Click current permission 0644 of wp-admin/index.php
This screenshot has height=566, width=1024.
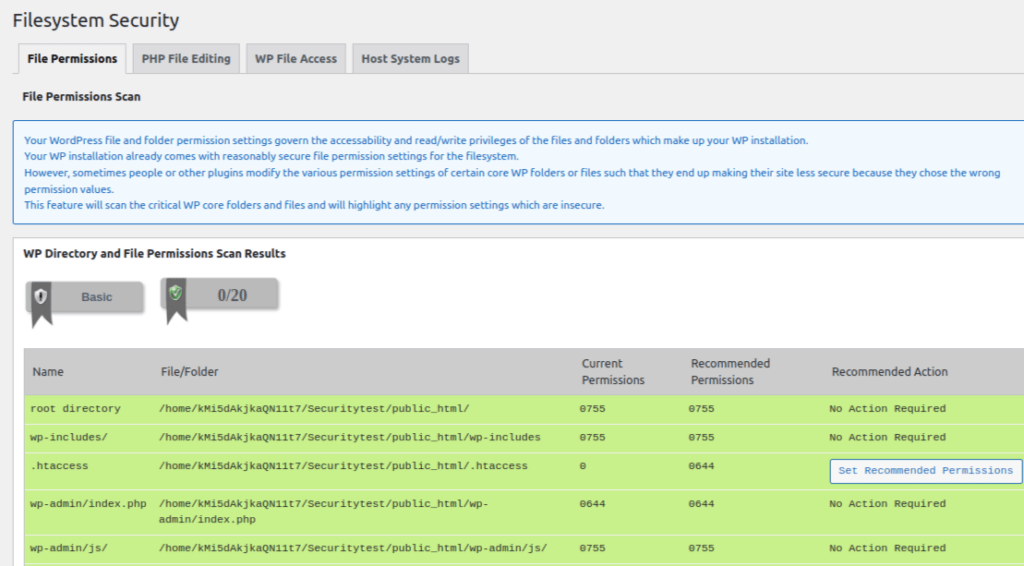592,504
